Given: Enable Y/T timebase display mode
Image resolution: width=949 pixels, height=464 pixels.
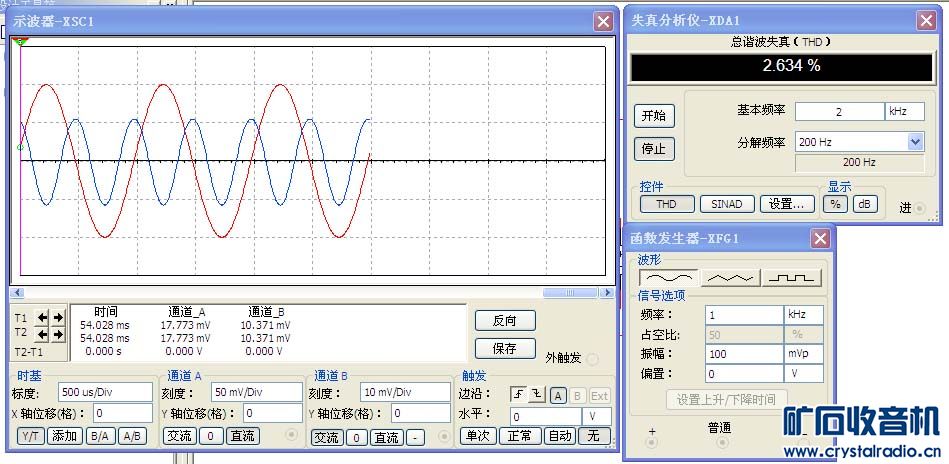Looking at the screenshot, I should (x=30, y=436).
